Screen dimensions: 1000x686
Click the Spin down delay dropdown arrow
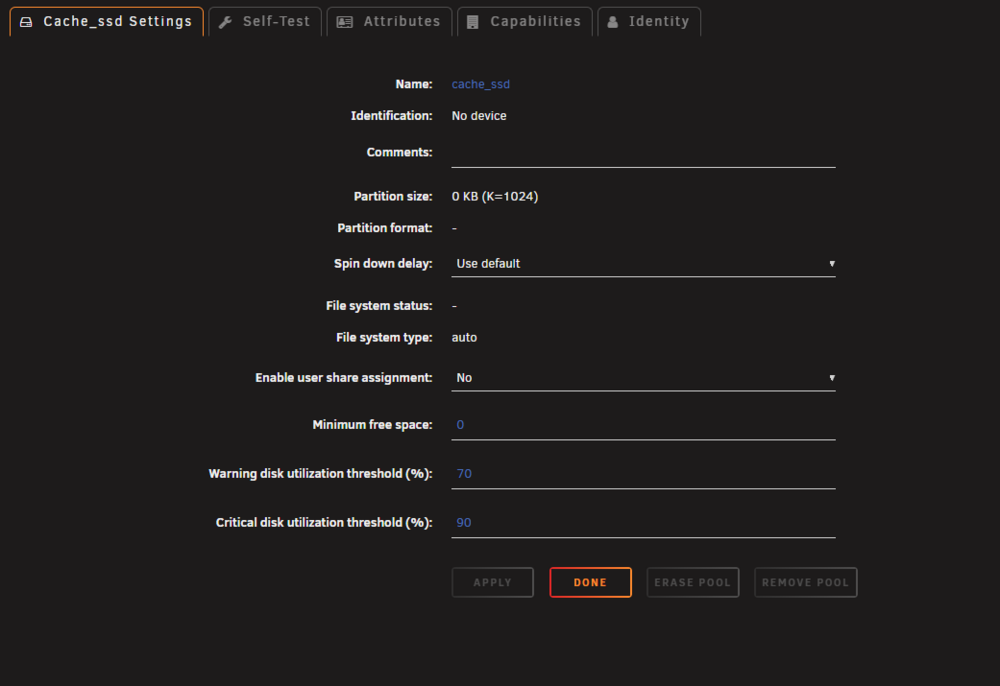click(832, 264)
